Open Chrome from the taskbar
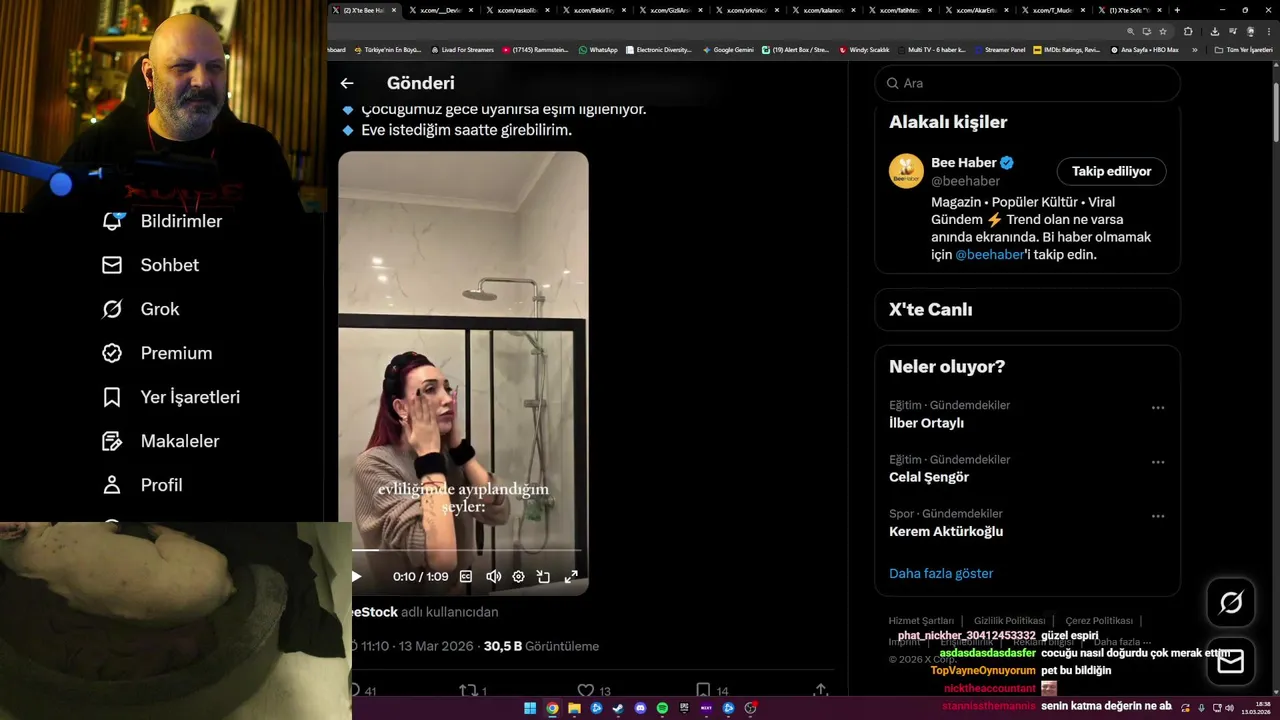Viewport: 1280px width, 720px height. coord(552,708)
